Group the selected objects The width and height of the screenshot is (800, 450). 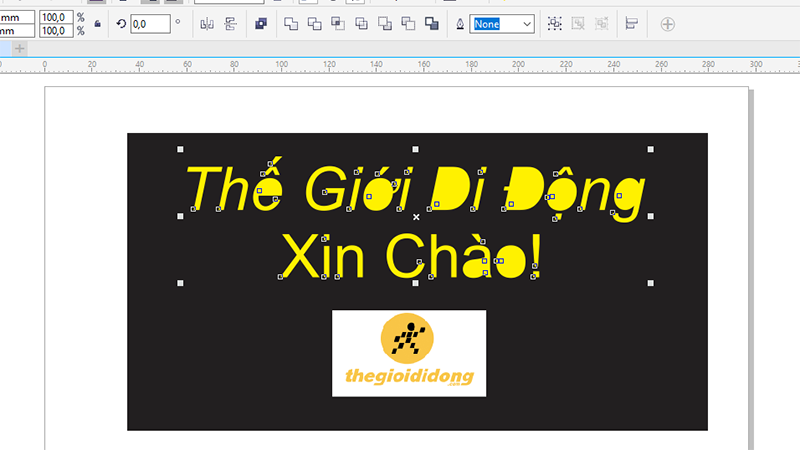pyautogui.click(x=555, y=24)
